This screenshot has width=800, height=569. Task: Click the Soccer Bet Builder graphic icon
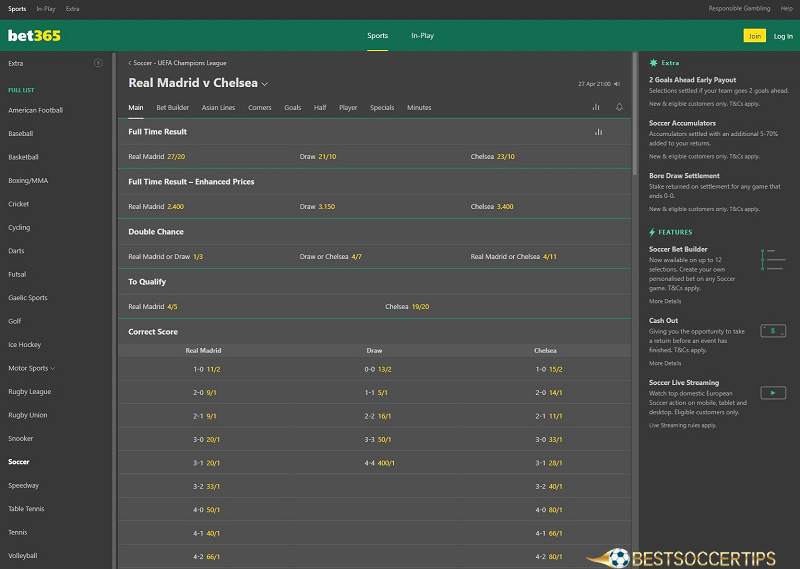pos(773,259)
